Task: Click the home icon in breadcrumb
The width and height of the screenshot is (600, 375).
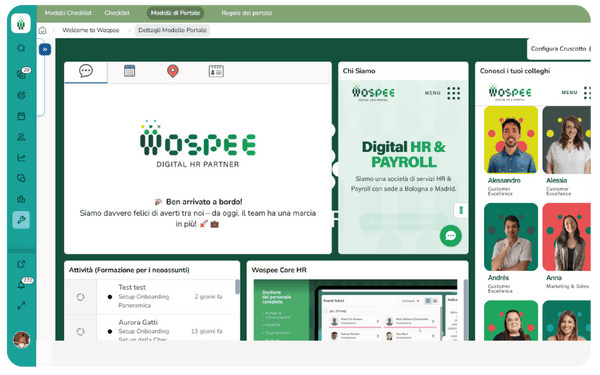Action: pyautogui.click(x=42, y=30)
